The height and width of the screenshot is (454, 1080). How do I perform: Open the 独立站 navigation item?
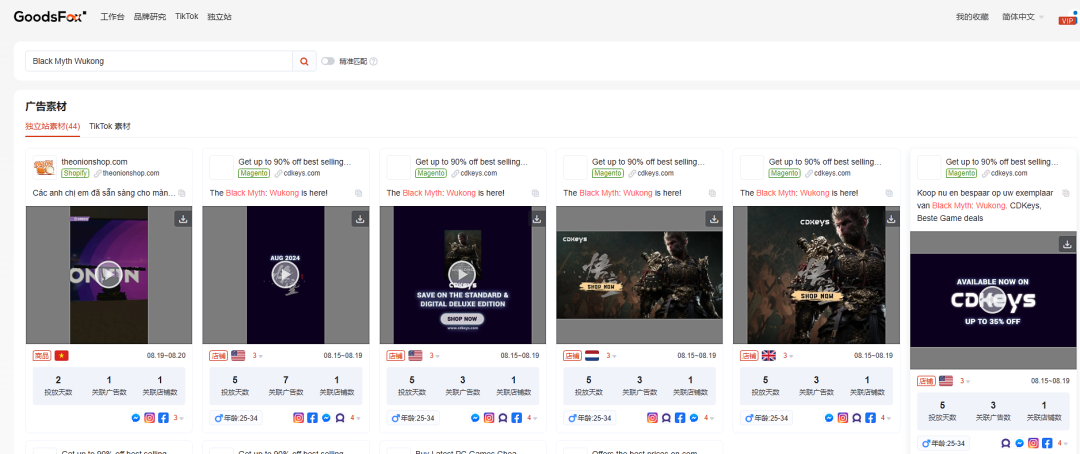[x=220, y=17]
